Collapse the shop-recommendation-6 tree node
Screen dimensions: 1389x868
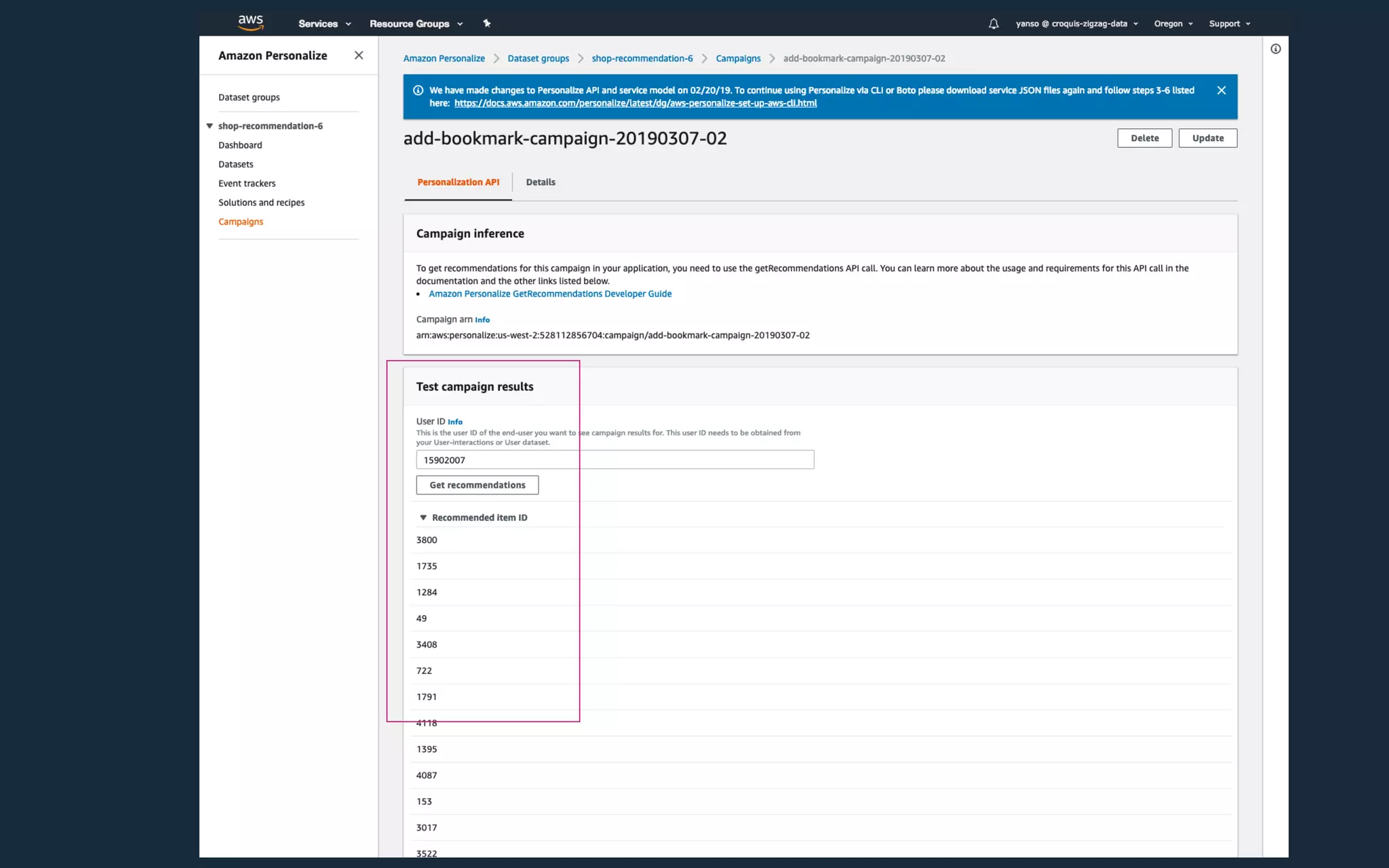point(210,126)
